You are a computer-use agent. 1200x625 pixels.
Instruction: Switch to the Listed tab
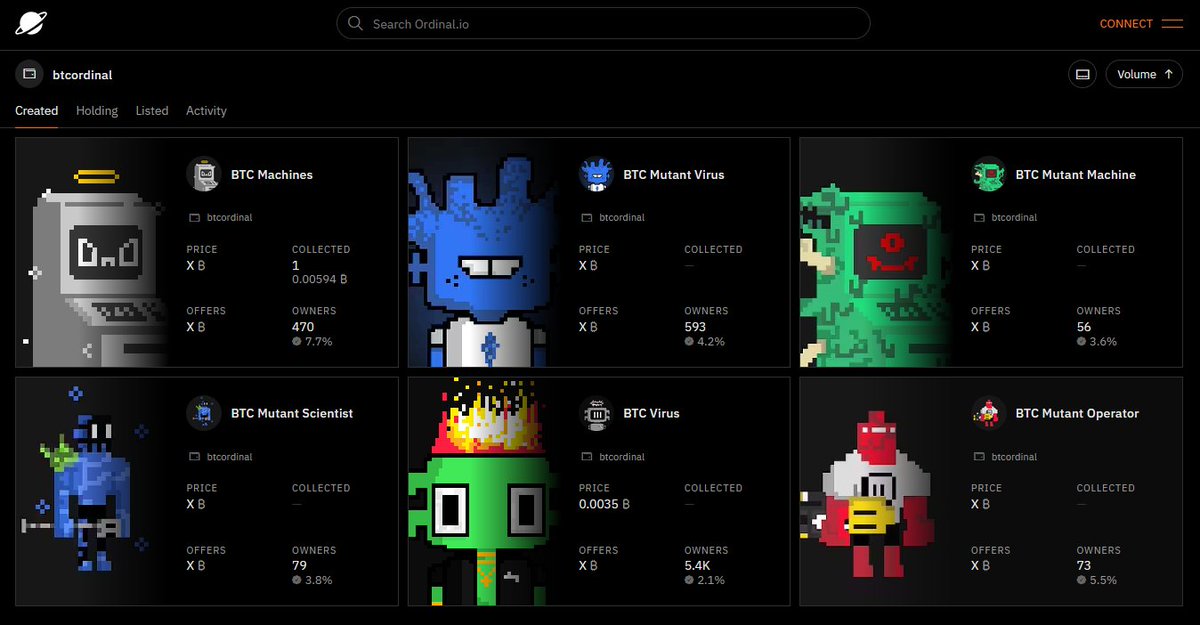[x=152, y=111]
